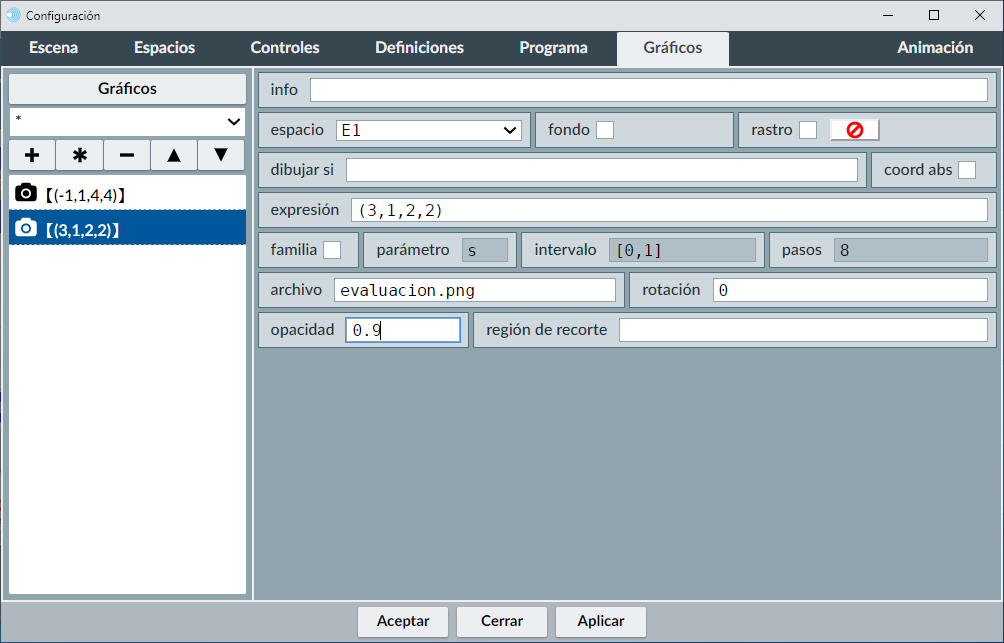Click camera icon of (3,1,2,2) graphic
1004x643 pixels.
click(27, 229)
